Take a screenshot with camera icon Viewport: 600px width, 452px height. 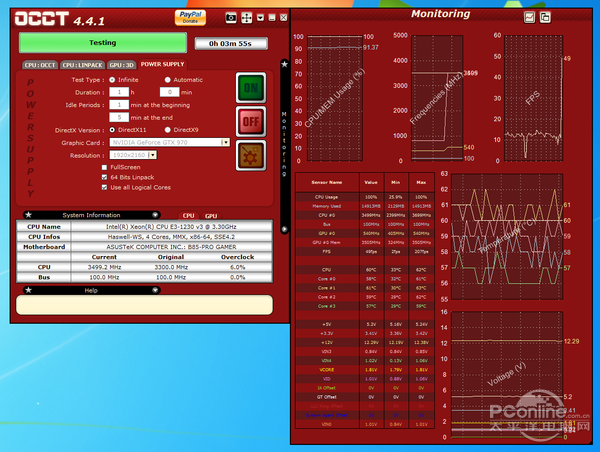click(231, 17)
